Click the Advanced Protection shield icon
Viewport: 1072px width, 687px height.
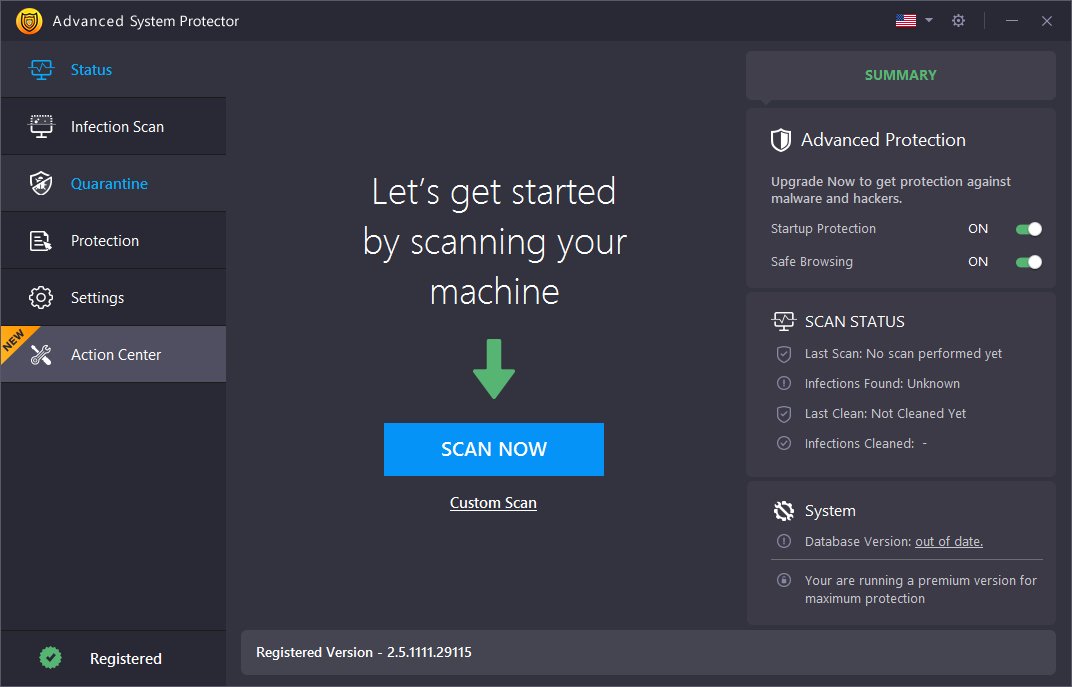point(781,140)
